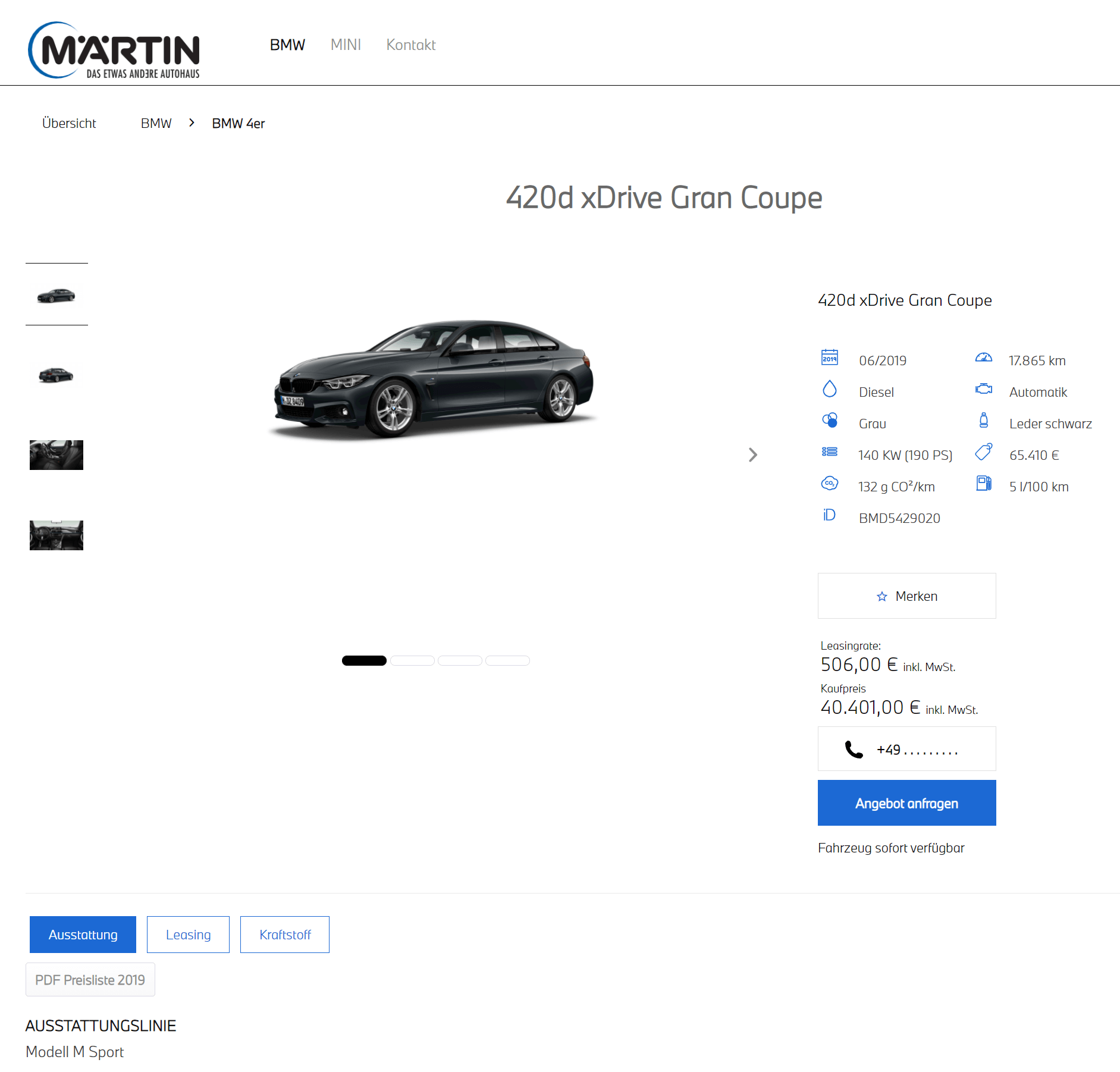The height and width of the screenshot is (1072, 1120).
Task: Click the phone handset icon
Action: (x=854, y=750)
